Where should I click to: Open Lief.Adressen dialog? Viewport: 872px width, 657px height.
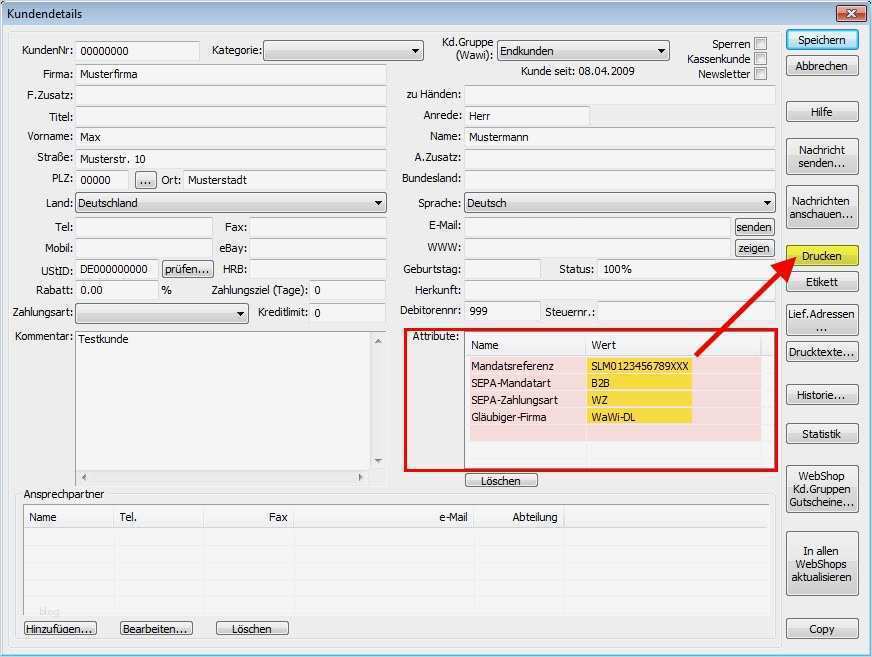pyautogui.click(x=822, y=320)
